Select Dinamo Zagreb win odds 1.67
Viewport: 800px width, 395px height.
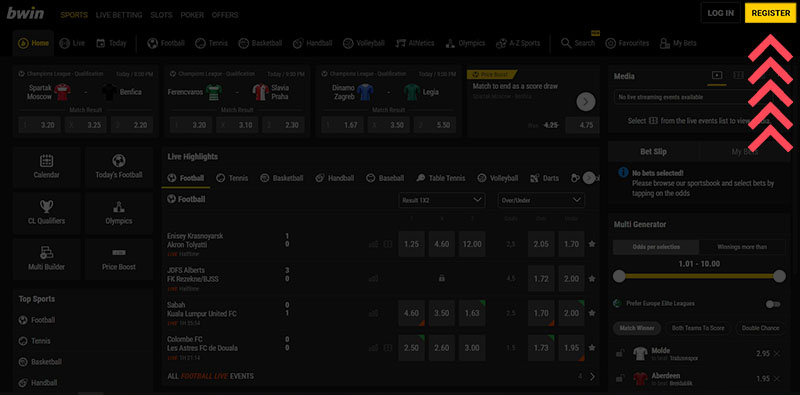pyautogui.click(x=343, y=125)
